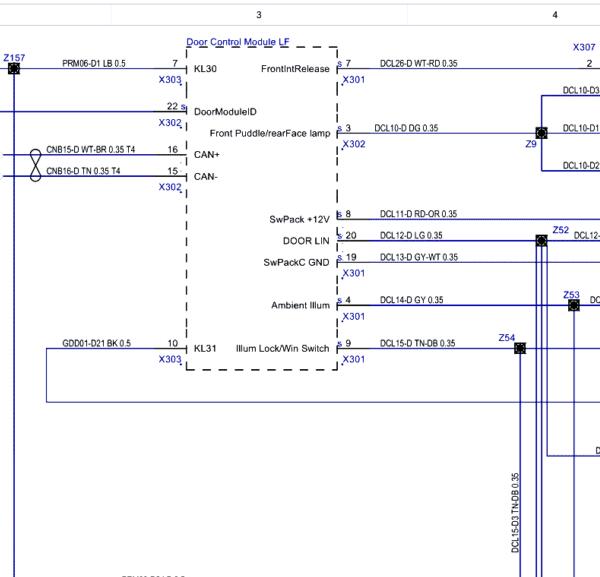Click pin number 20 at DOOR LIN
Image resolution: width=600 pixels, height=577 pixels.
click(351, 235)
